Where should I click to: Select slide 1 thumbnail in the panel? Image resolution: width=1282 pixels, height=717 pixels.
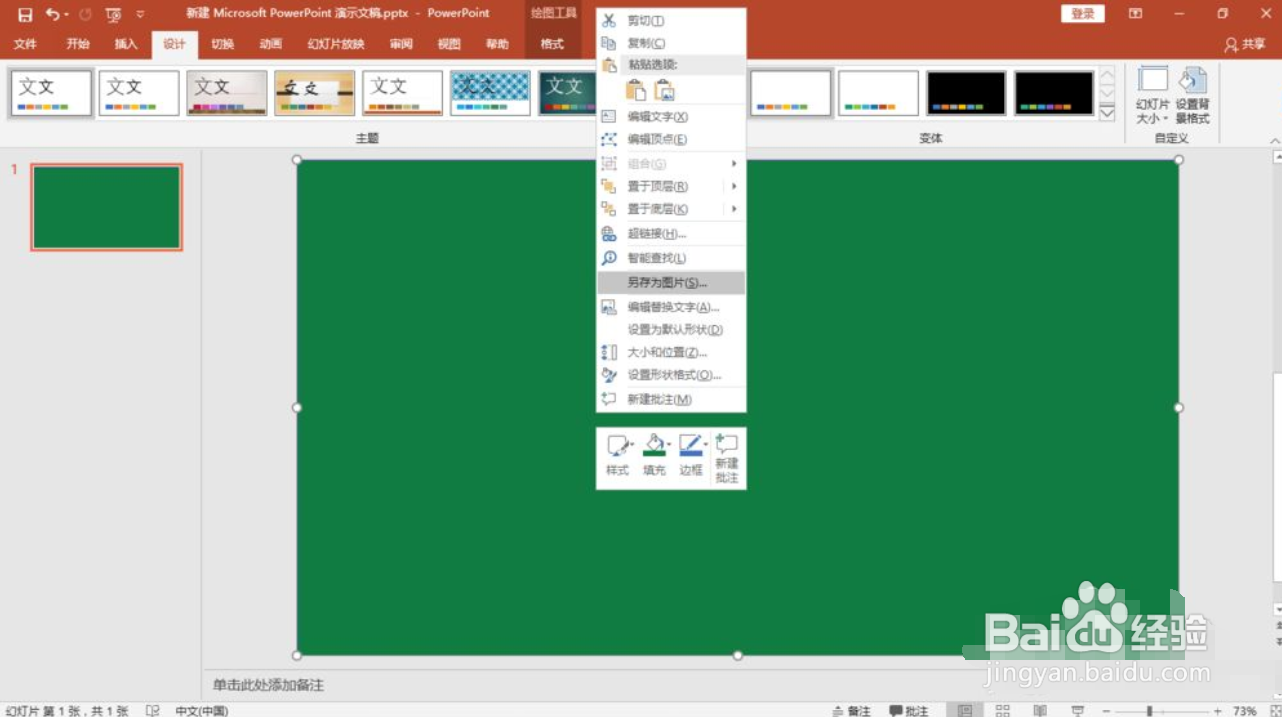(107, 207)
